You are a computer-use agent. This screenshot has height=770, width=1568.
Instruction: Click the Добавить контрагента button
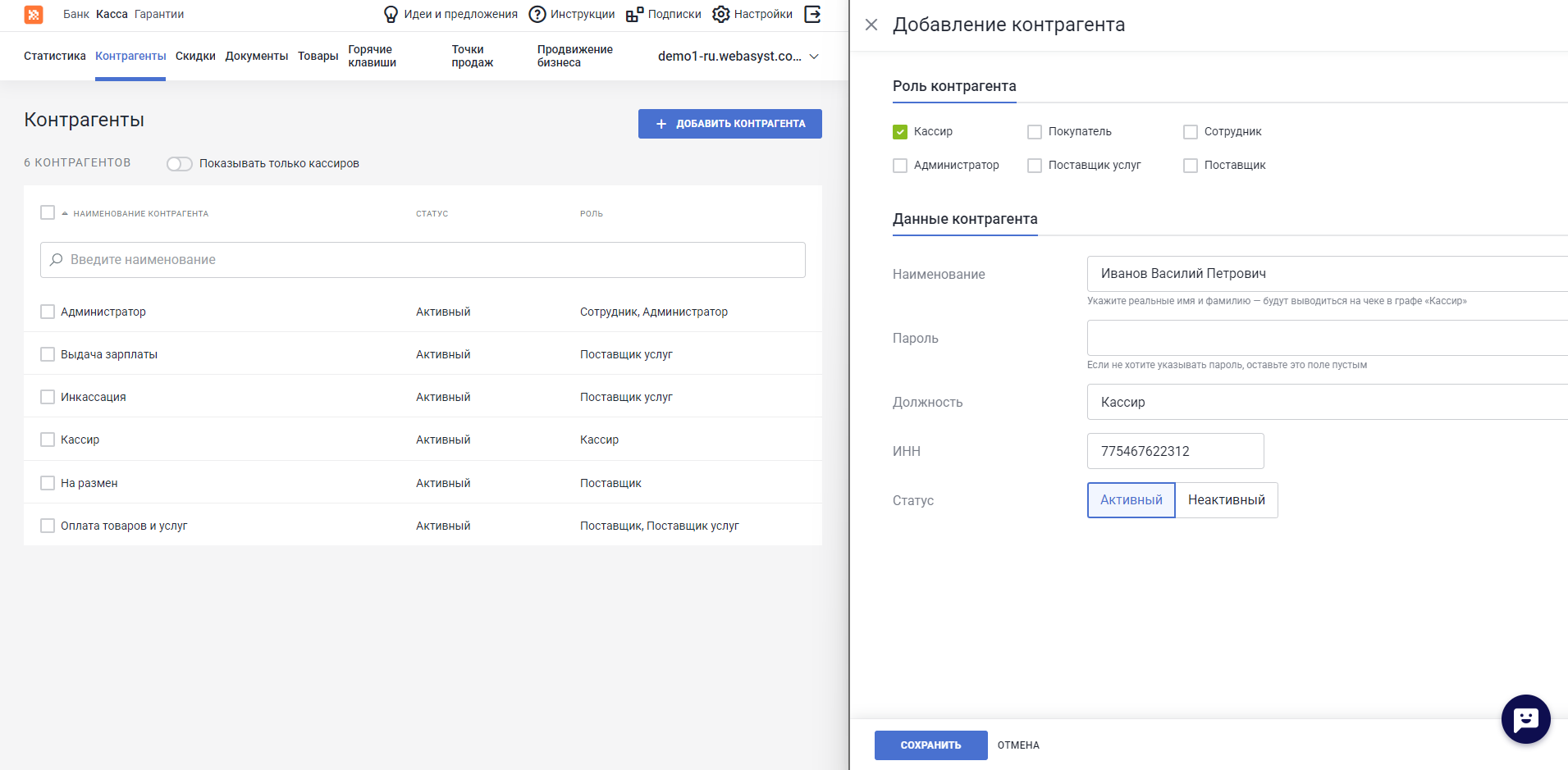pyautogui.click(x=729, y=124)
